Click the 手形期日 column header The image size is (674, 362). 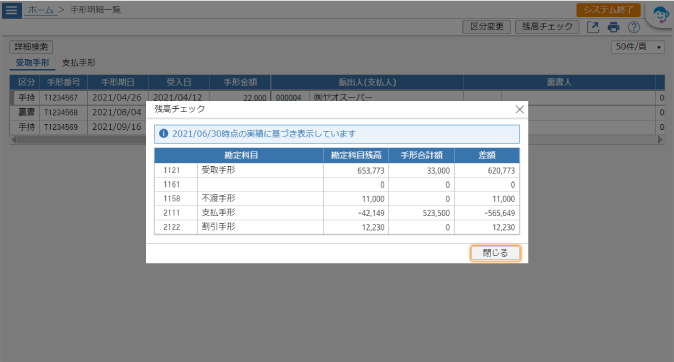(118, 82)
